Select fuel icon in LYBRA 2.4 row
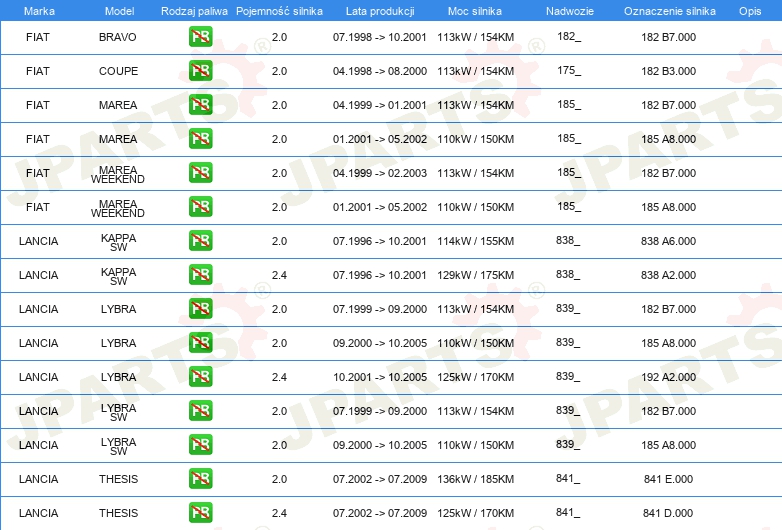Image resolution: width=782 pixels, height=530 pixels. (200, 376)
